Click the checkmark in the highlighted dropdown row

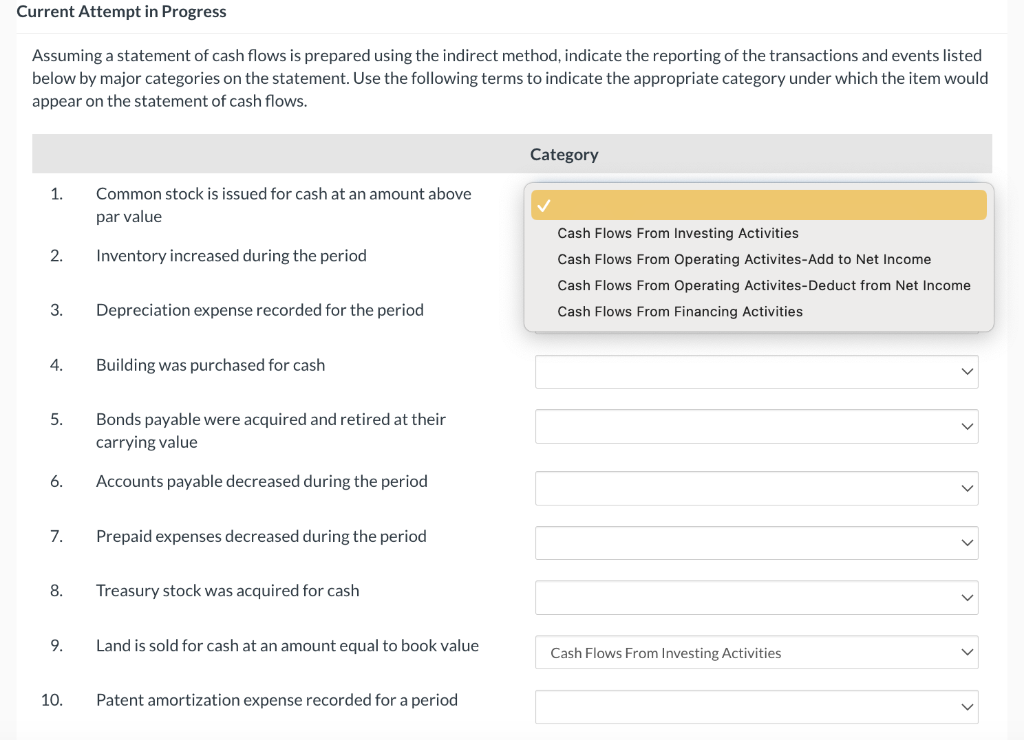(543, 204)
